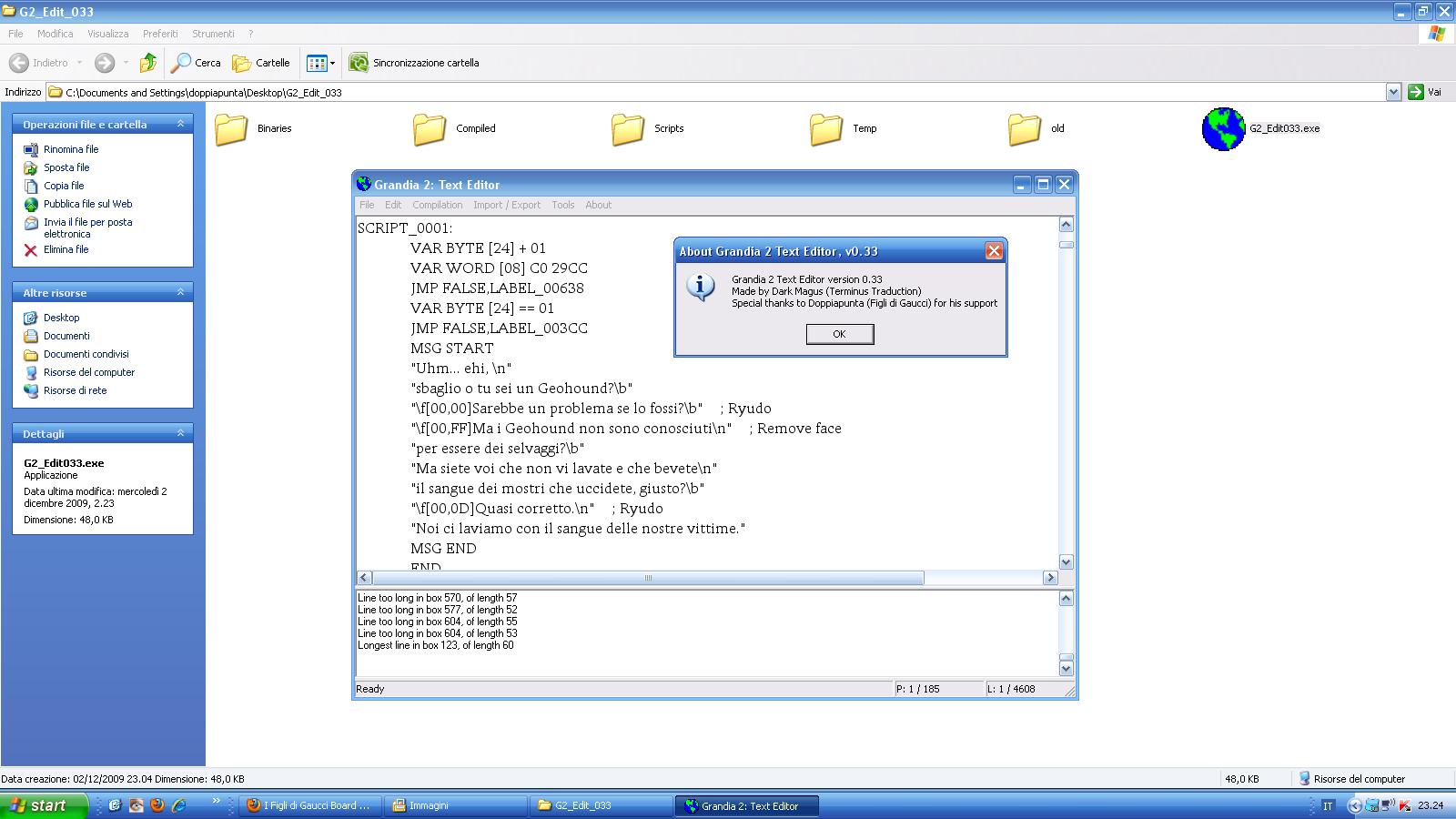Open Risorse di rete link
Viewport: 1456px width, 819px height.
coord(76,390)
